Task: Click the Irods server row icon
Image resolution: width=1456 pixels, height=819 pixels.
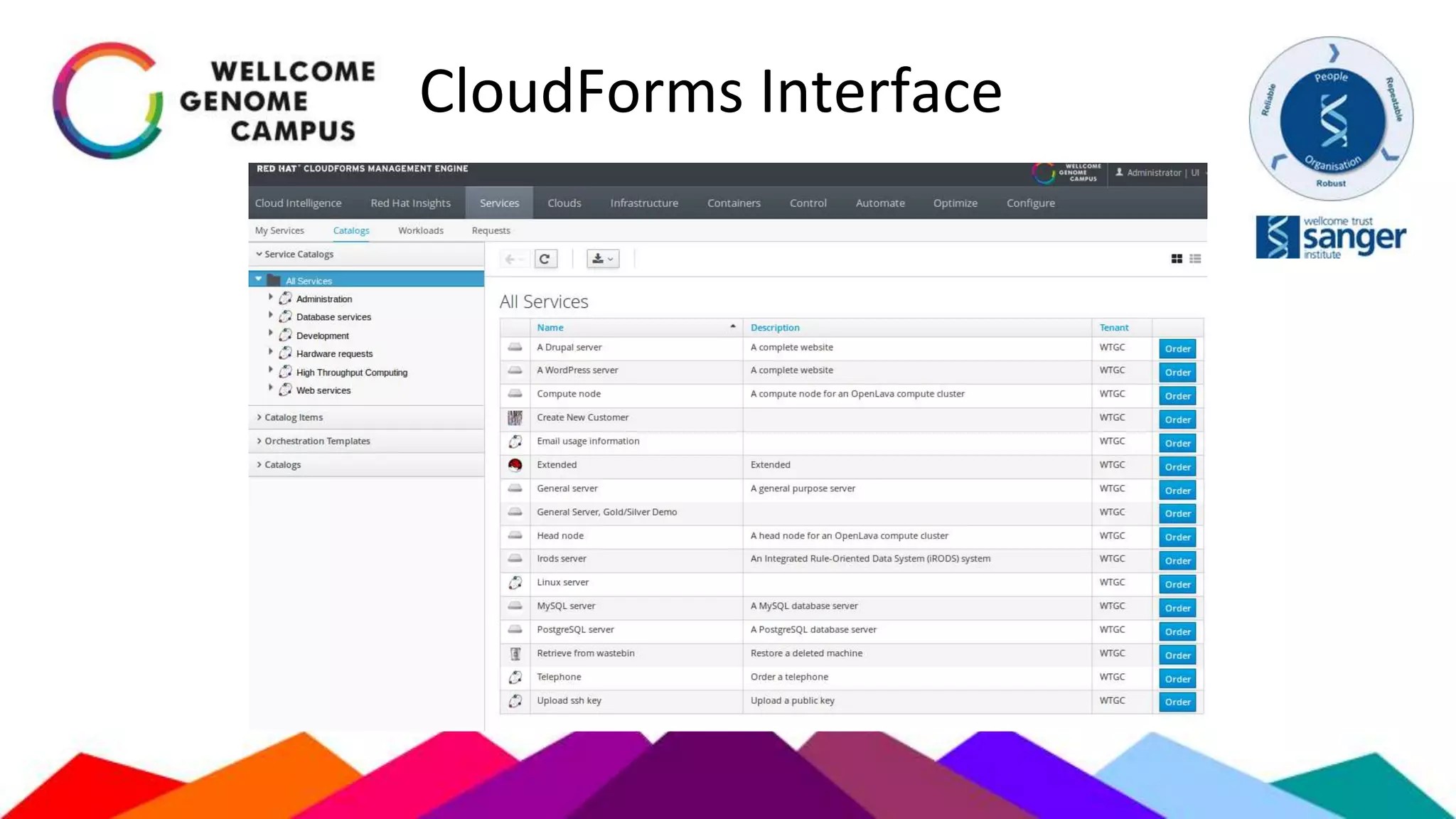Action: click(515, 559)
